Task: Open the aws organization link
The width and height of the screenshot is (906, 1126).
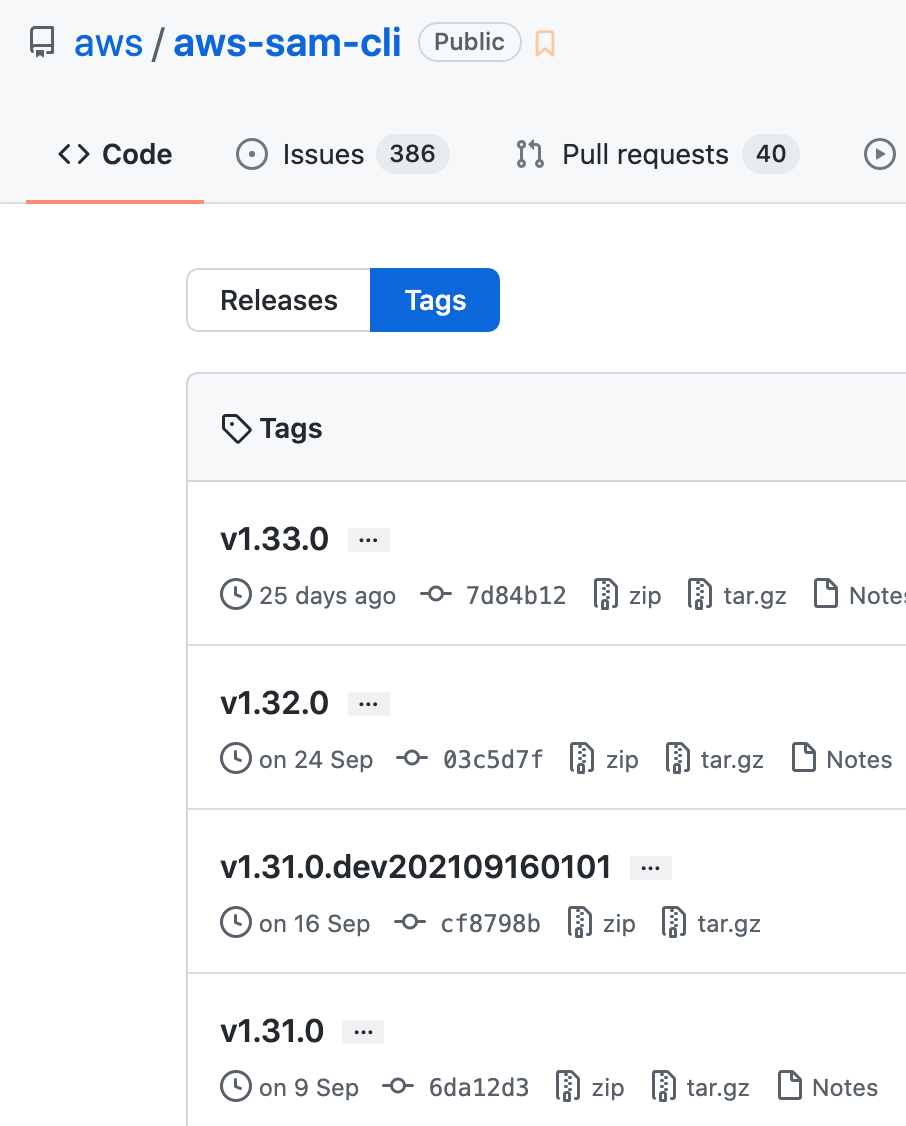Action: coord(108,42)
